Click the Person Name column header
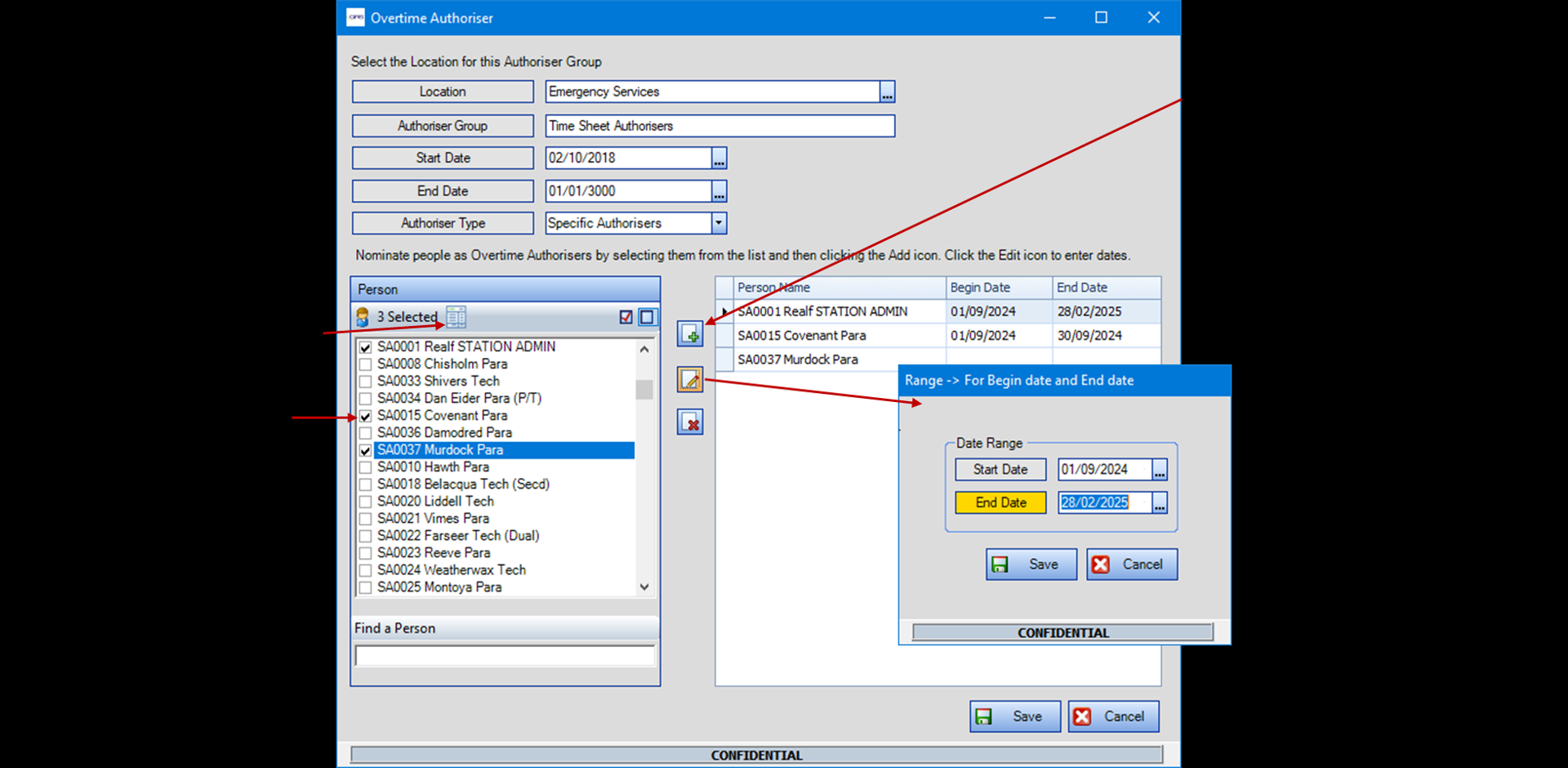Screen dimensions: 1568x768 tap(838, 288)
